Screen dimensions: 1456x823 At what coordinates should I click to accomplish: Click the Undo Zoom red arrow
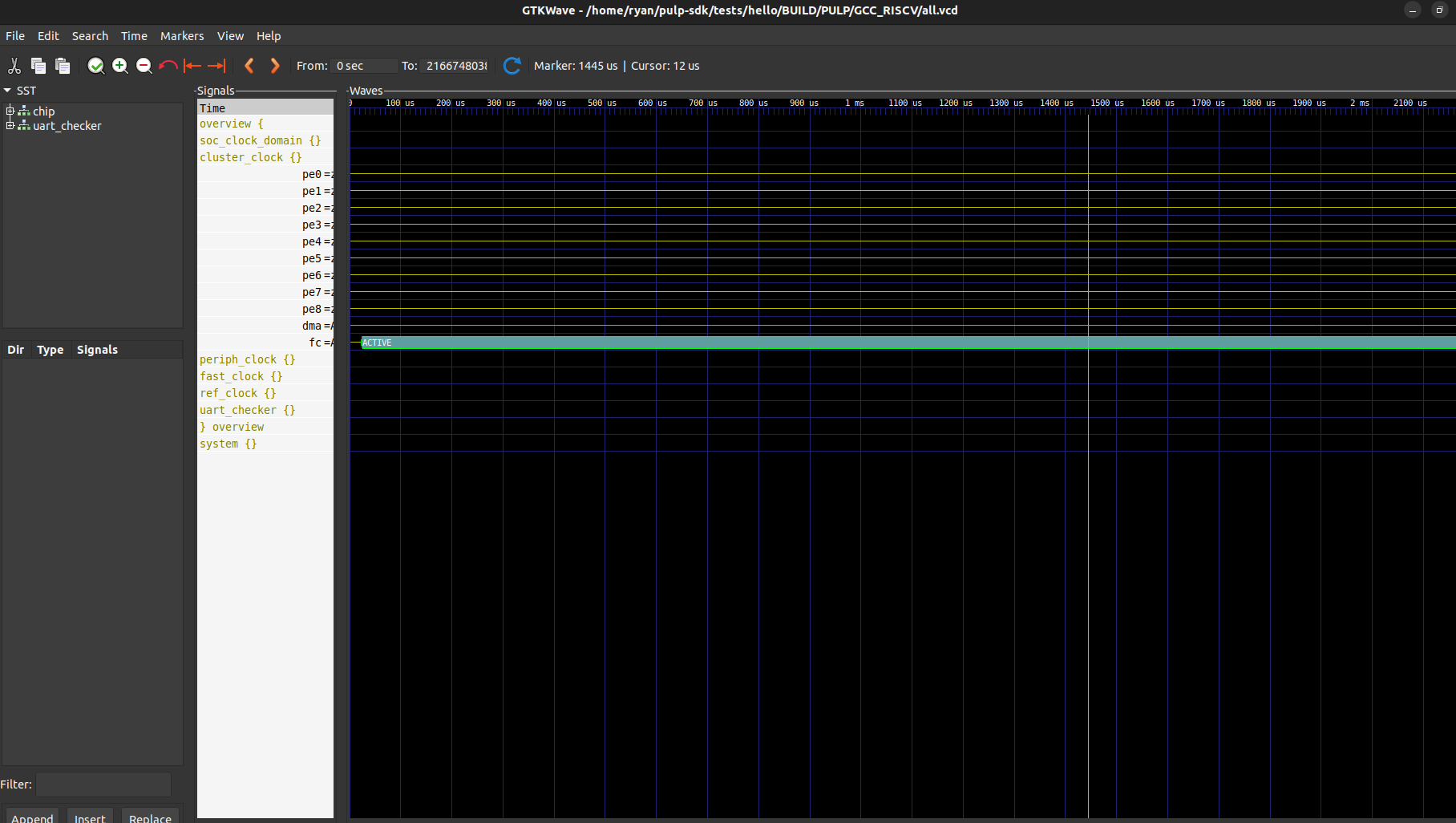point(168,66)
